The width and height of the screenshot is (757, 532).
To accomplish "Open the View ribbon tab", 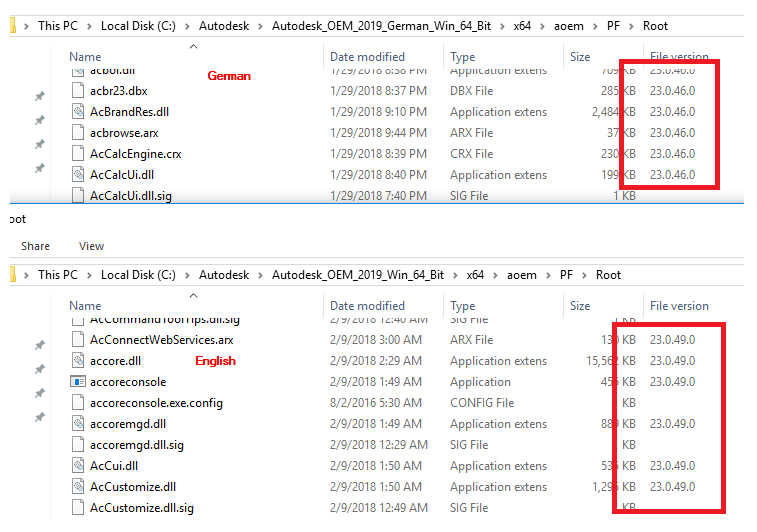I will pos(91,246).
